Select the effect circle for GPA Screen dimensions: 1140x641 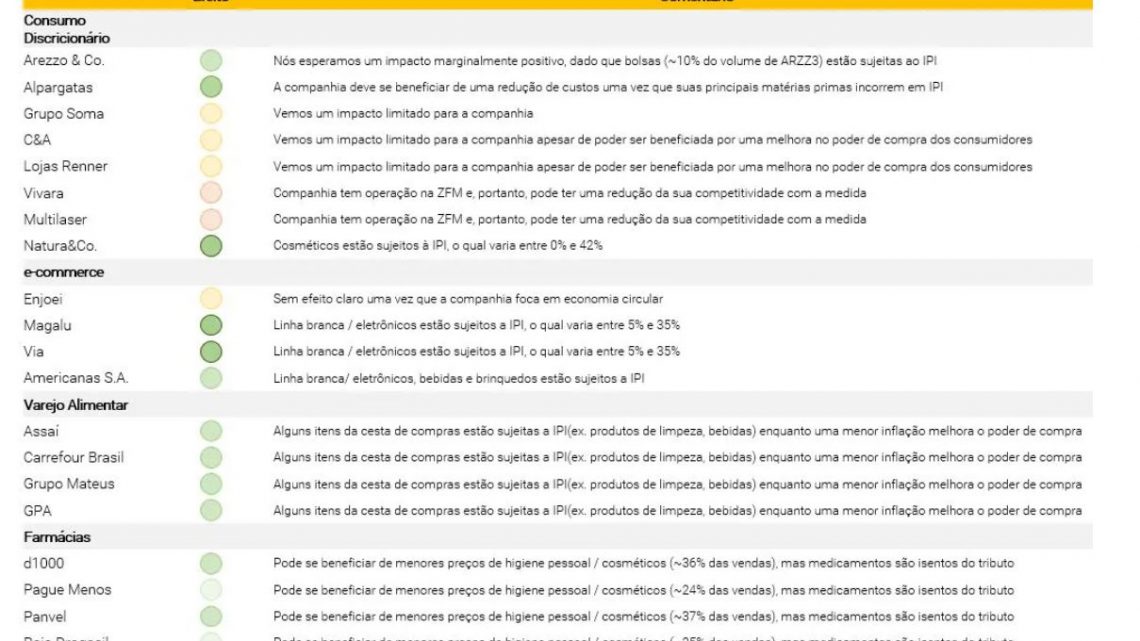click(x=211, y=510)
